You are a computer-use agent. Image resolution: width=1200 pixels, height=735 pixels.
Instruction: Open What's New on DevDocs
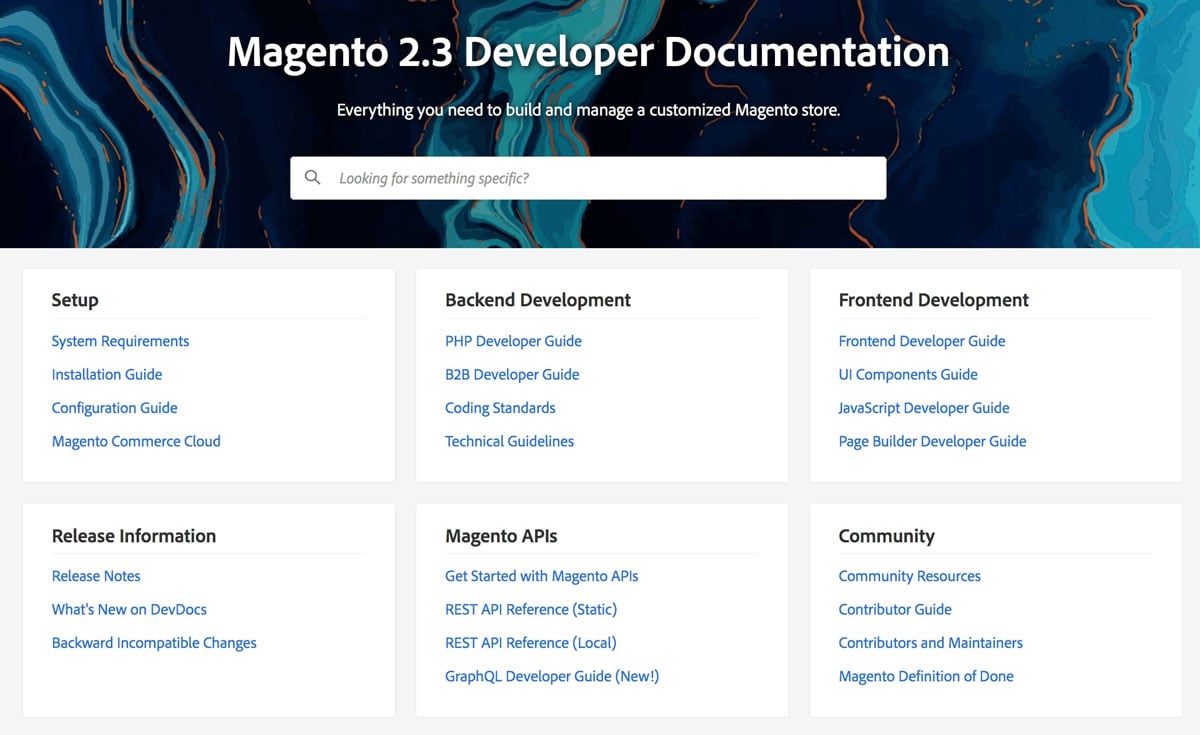[129, 609]
